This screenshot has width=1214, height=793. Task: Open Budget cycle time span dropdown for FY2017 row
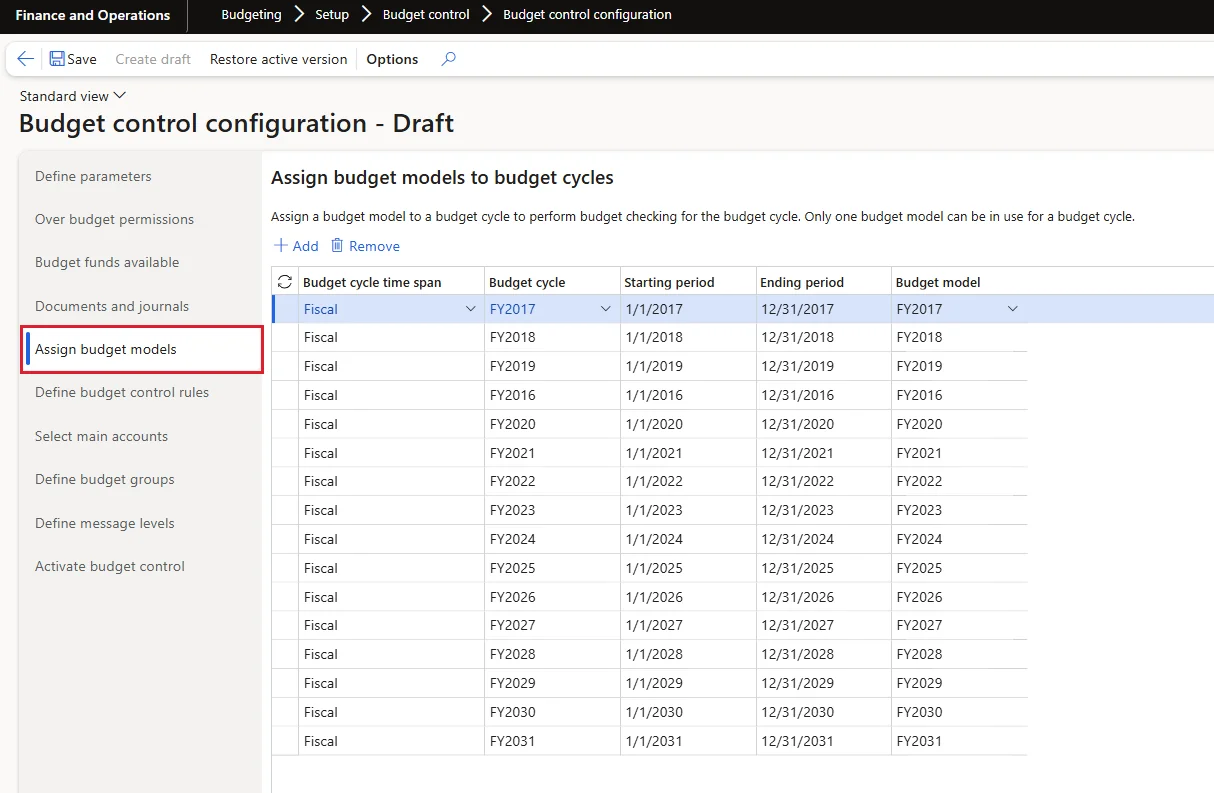click(x=471, y=309)
